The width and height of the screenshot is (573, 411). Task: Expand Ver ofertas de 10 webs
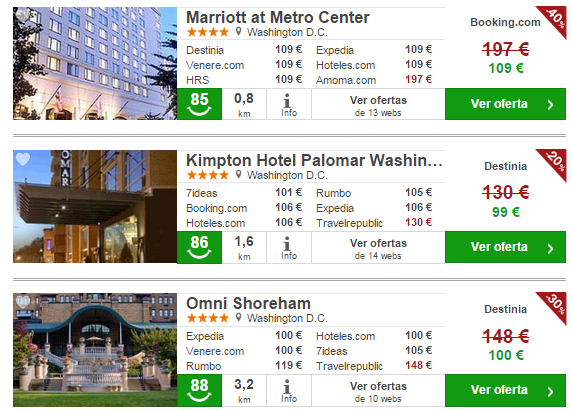pyautogui.click(x=378, y=391)
